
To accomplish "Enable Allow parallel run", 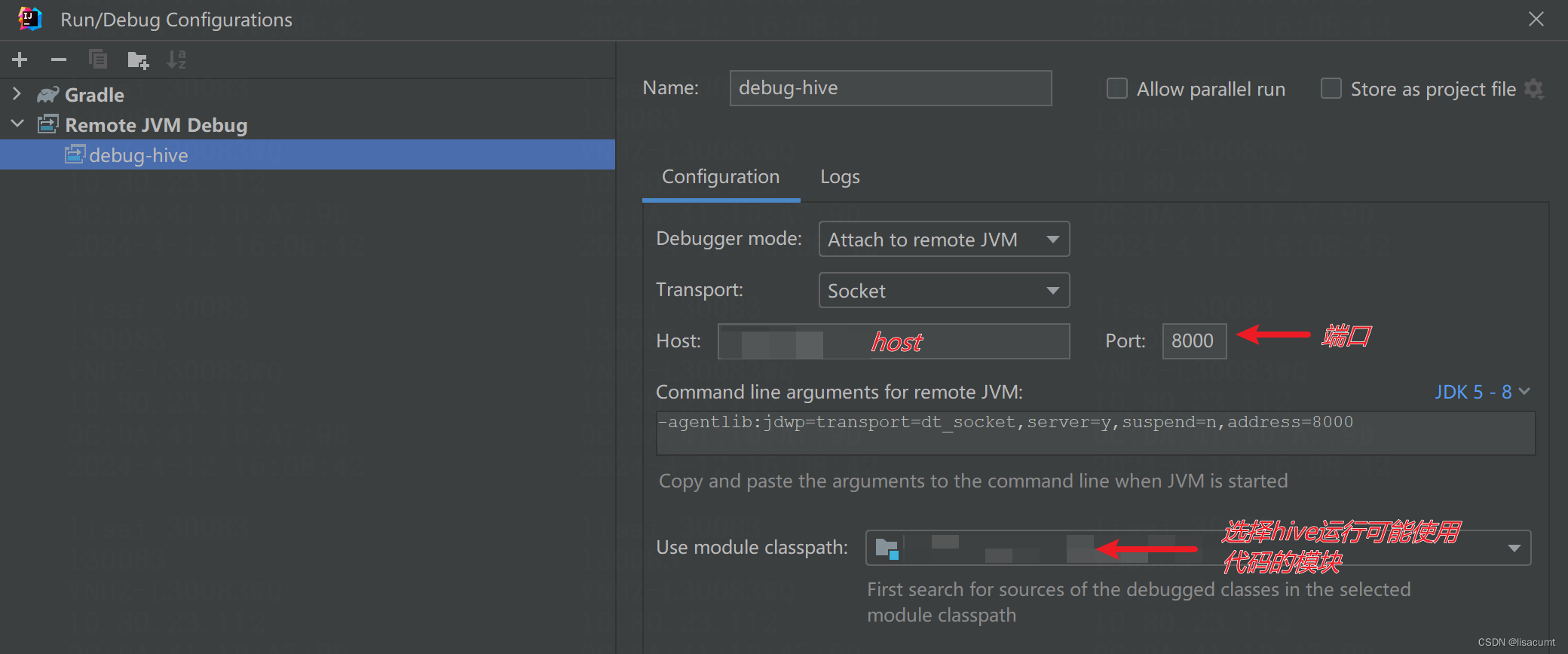I will [x=1117, y=89].
